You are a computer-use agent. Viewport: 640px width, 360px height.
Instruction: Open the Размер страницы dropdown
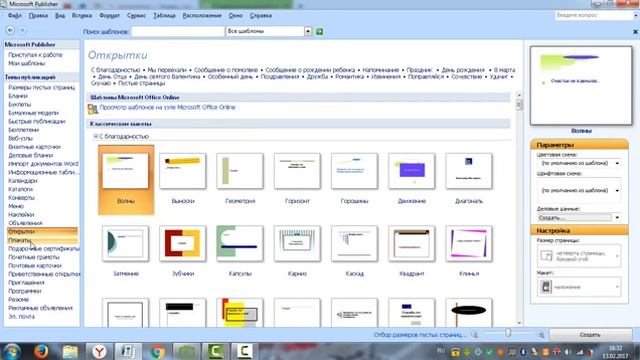[579, 256]
